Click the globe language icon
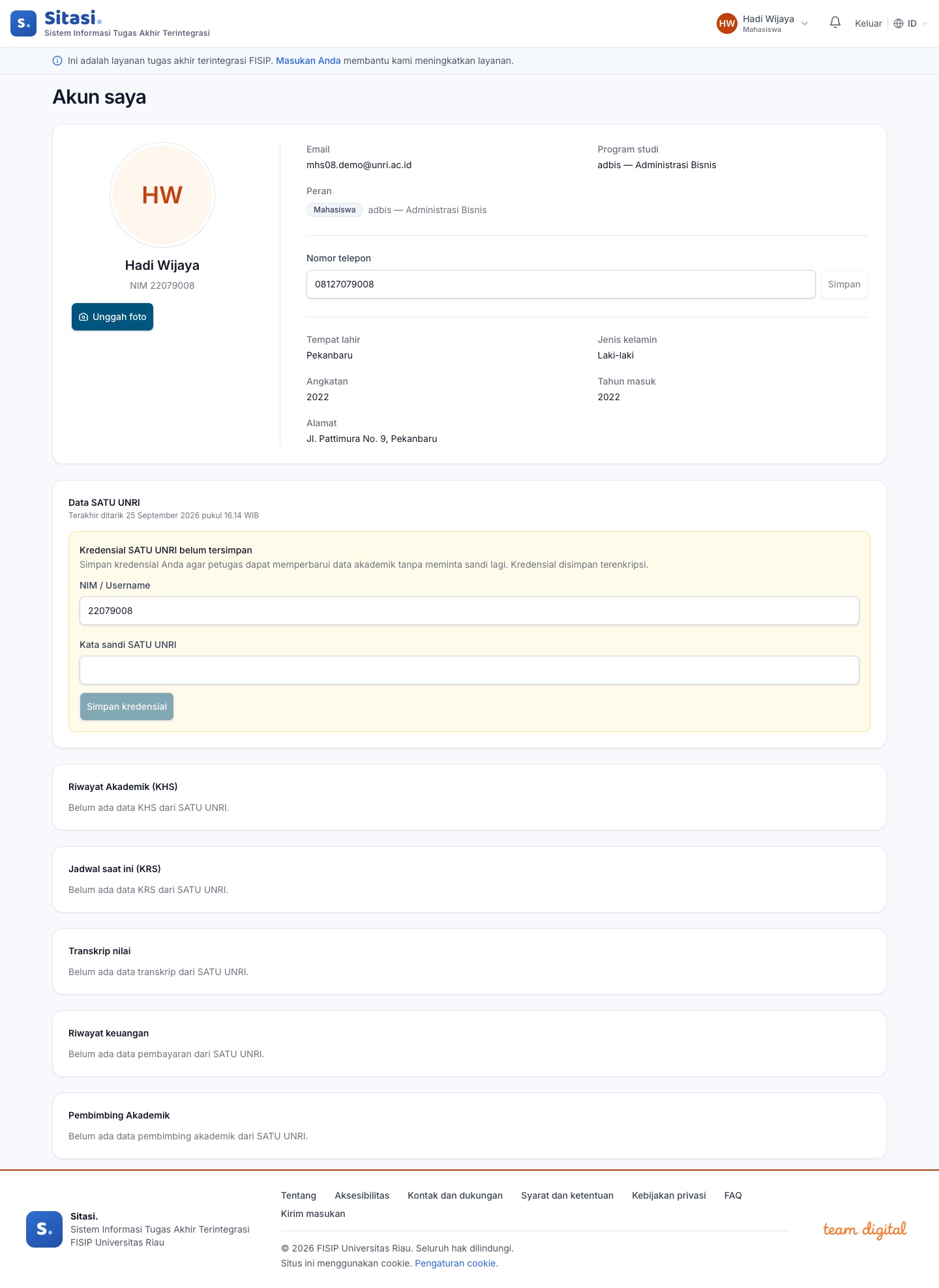 (x=899, y=23)
